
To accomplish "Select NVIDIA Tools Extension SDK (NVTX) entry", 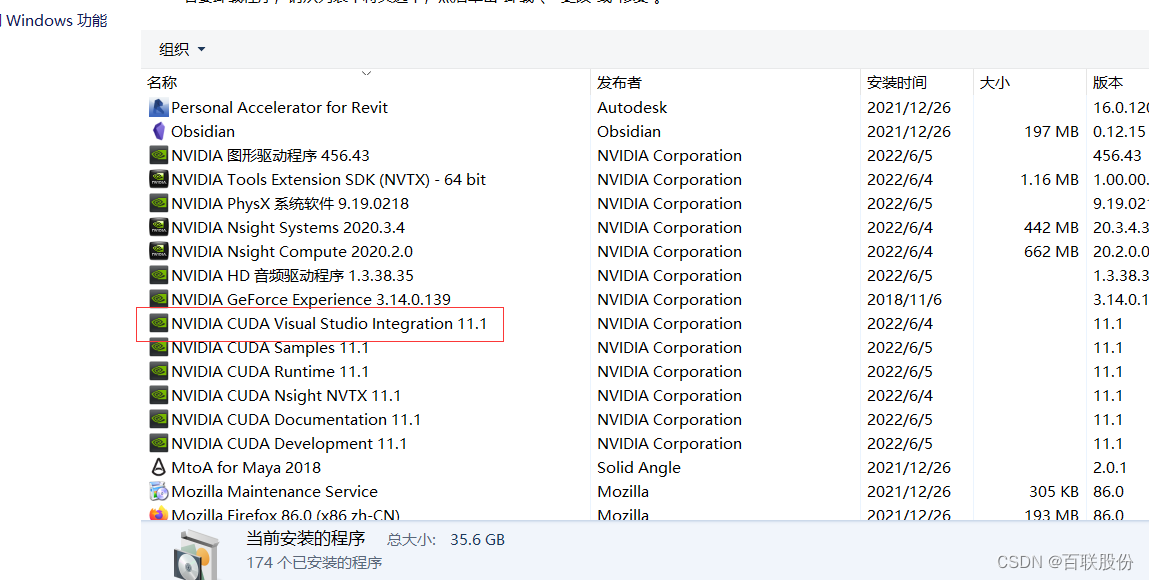I will point(328,179).
